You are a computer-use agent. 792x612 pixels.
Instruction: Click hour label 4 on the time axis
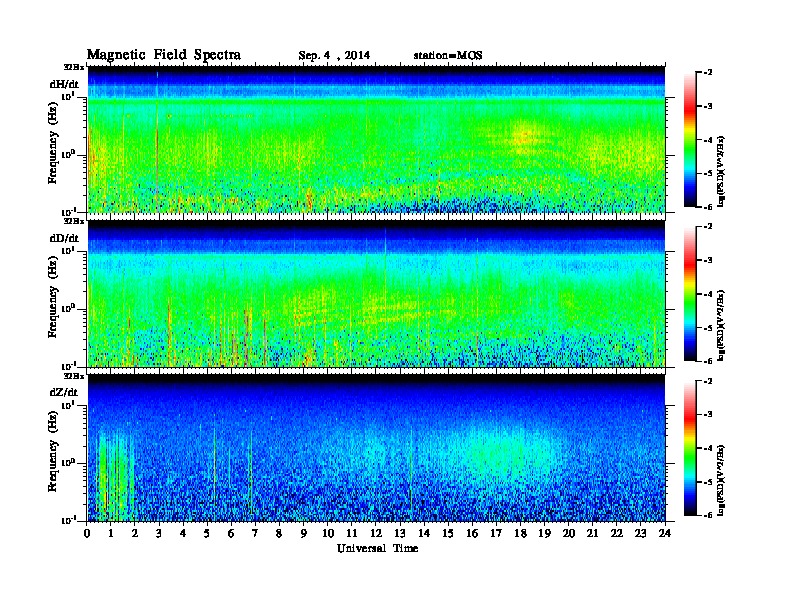183,534
